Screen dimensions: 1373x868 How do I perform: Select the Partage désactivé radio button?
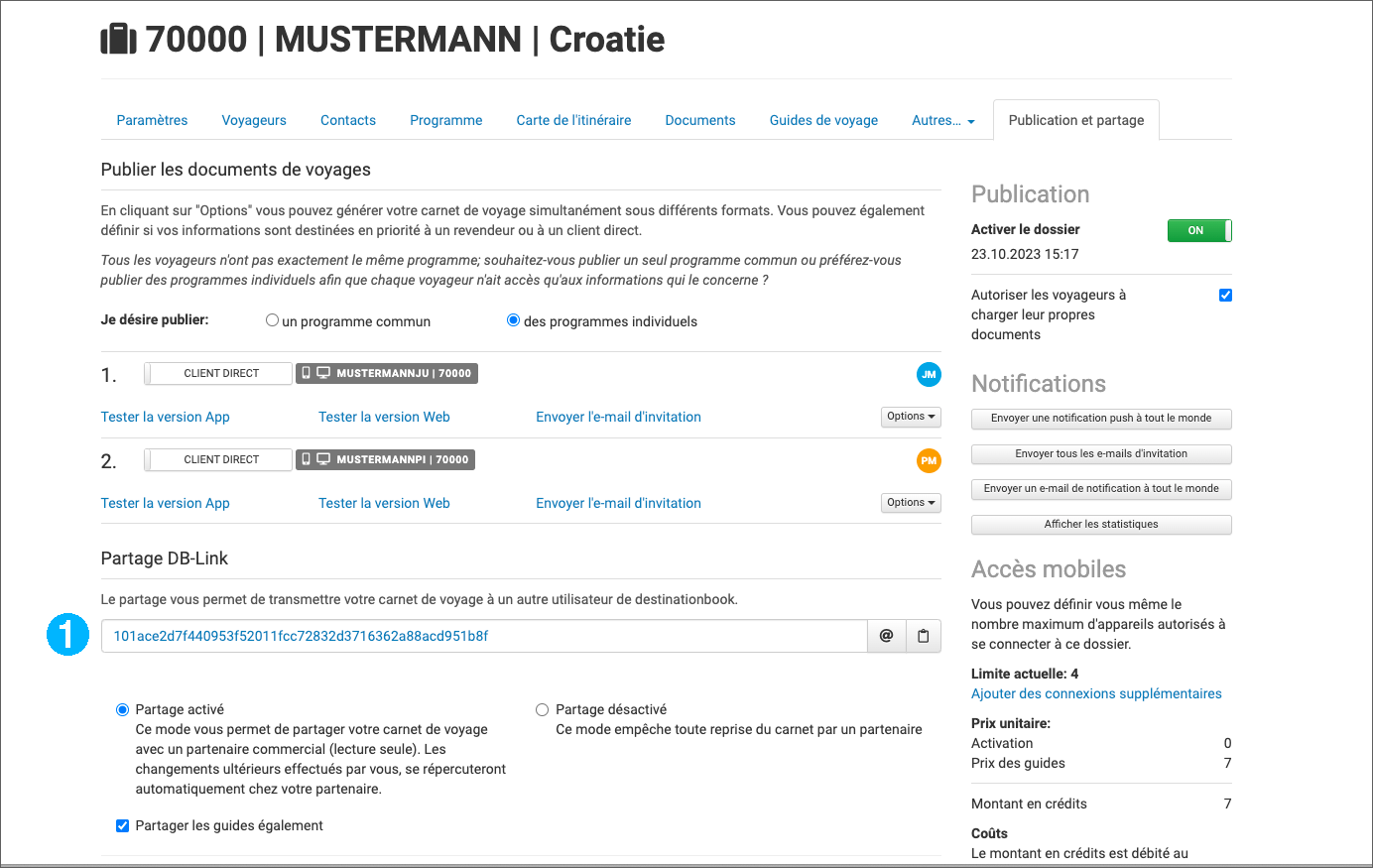pos(542,709)
